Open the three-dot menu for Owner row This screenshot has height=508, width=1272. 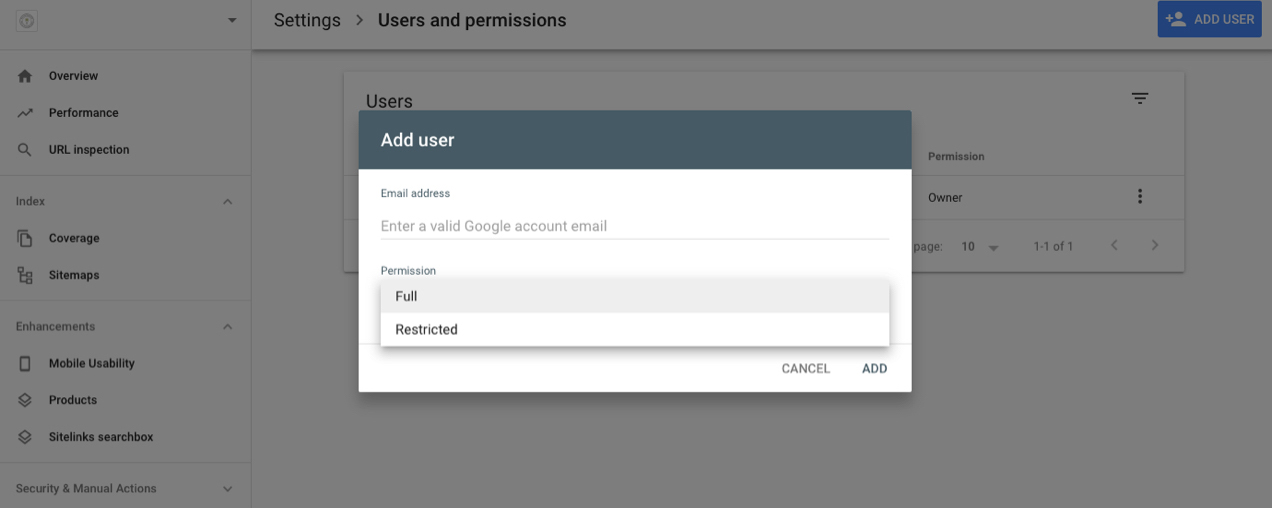(x=1139, y=197)
